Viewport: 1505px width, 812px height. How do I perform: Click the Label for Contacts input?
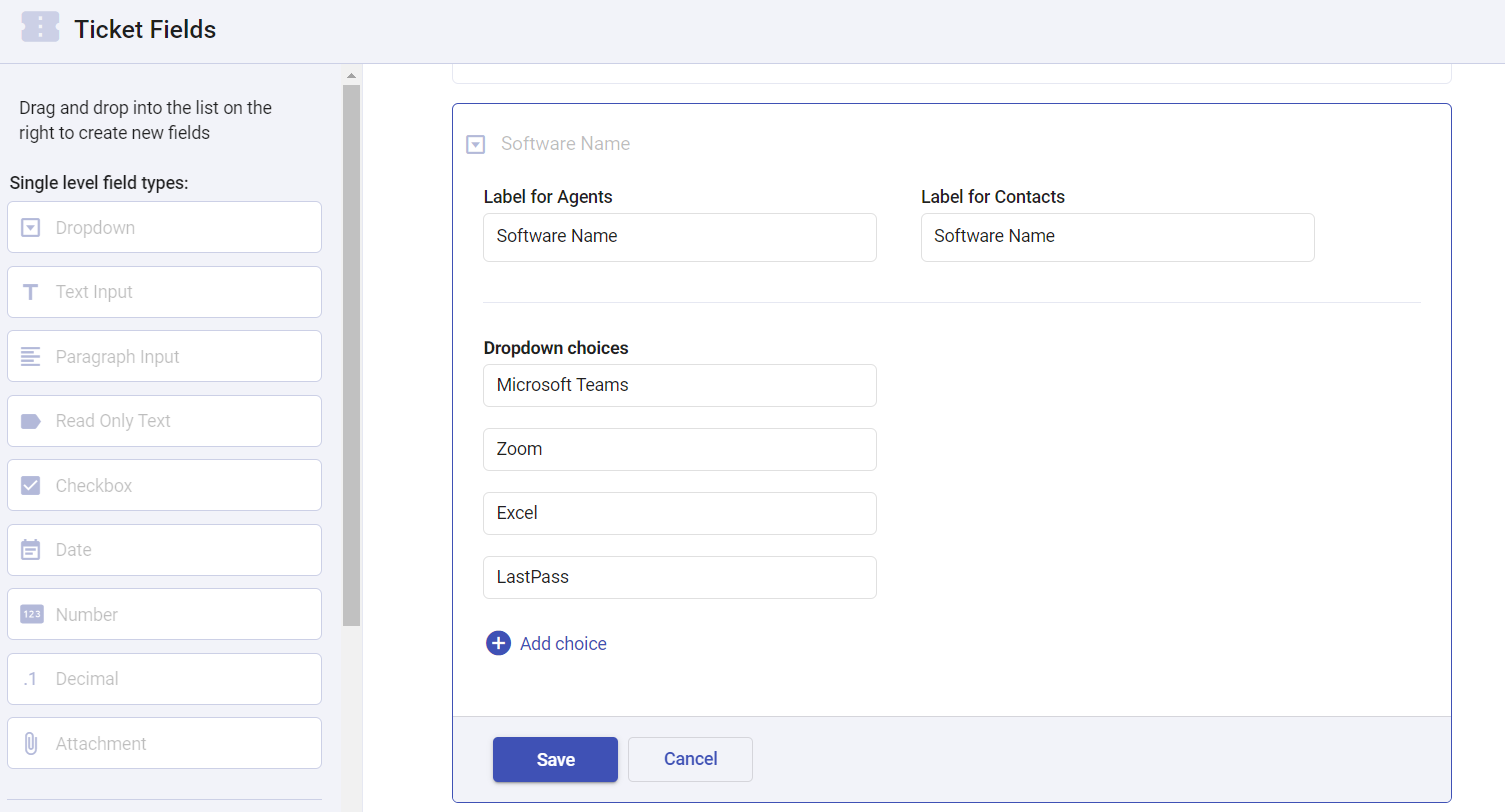(x=1117, y=237)
